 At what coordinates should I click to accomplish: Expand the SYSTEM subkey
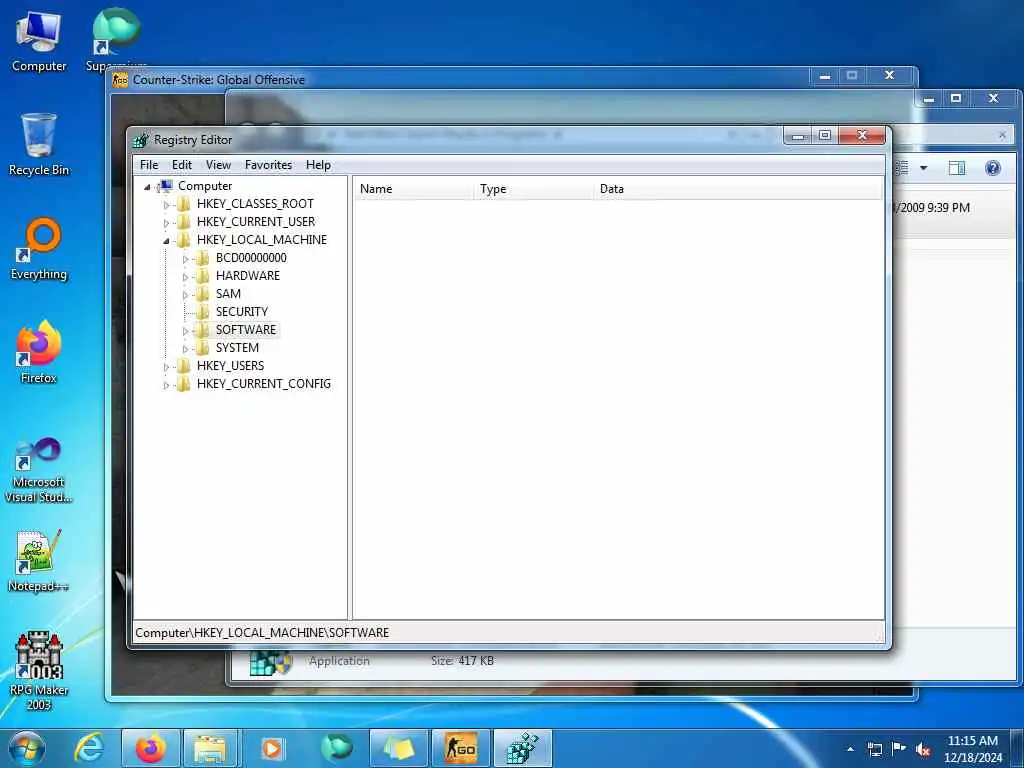click(x=185, y=349)
